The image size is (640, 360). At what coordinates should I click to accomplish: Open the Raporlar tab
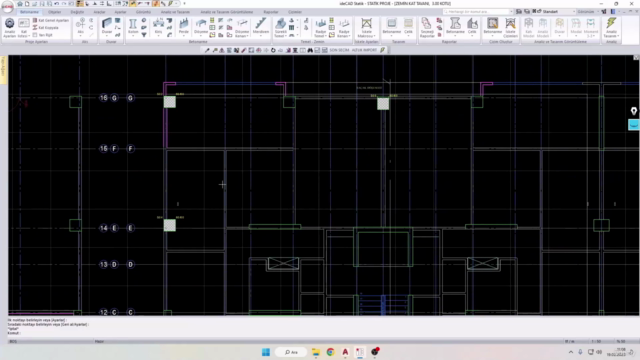tap(271, 12)
